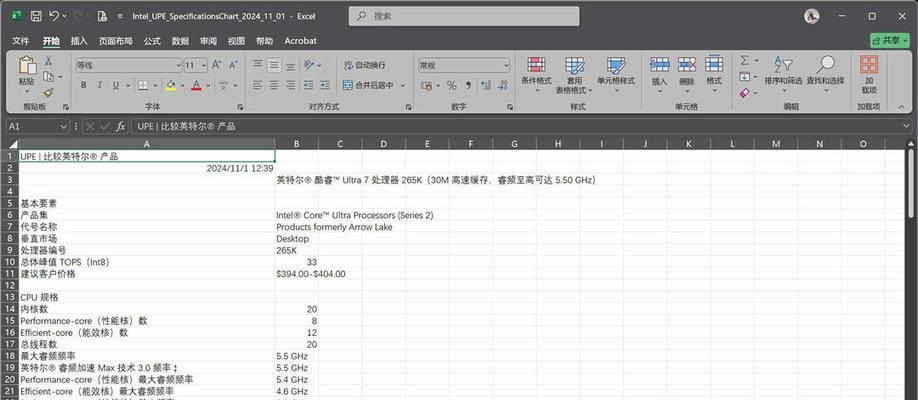
Task: Open merge and center dropdown arrow
Action: pyautogui.click(x=403, y=86)
